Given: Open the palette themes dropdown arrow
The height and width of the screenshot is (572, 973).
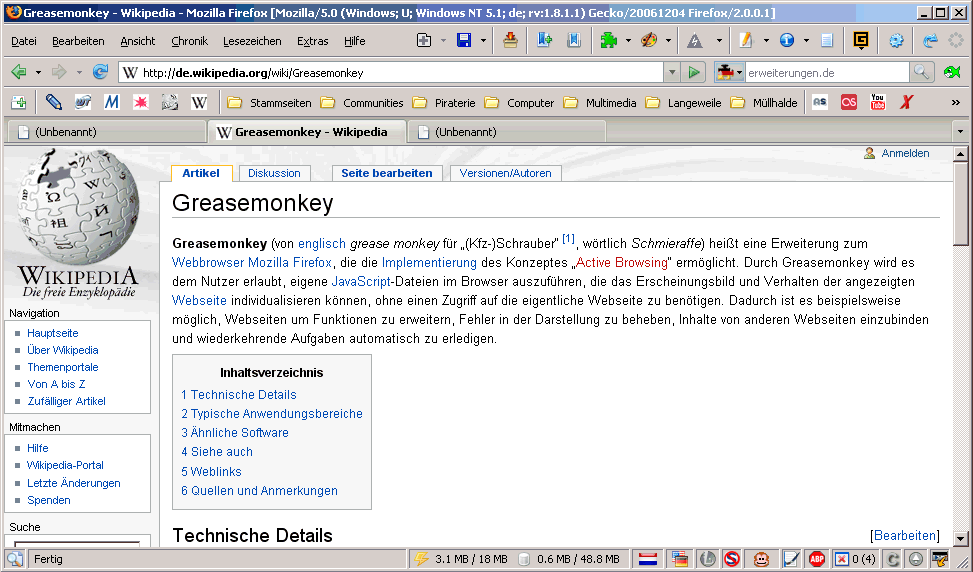Looking at the screenshot, I should coord(668,41).
